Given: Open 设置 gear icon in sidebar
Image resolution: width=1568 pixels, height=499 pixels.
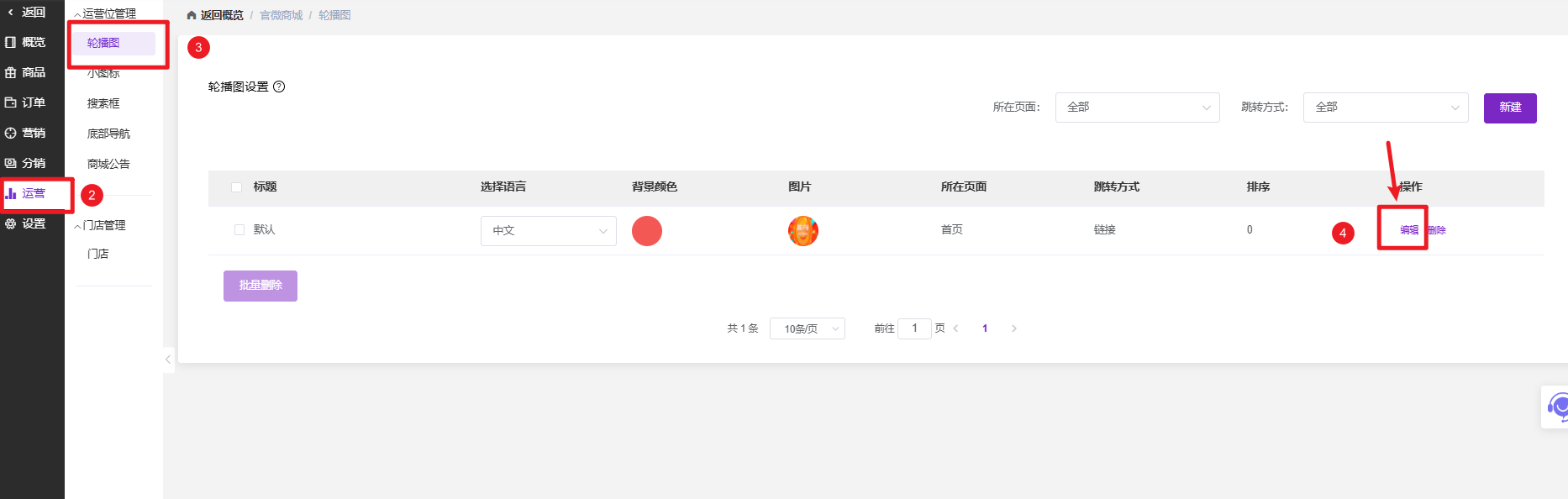Looking at the screenshot, I should click(x=11, y=224).
